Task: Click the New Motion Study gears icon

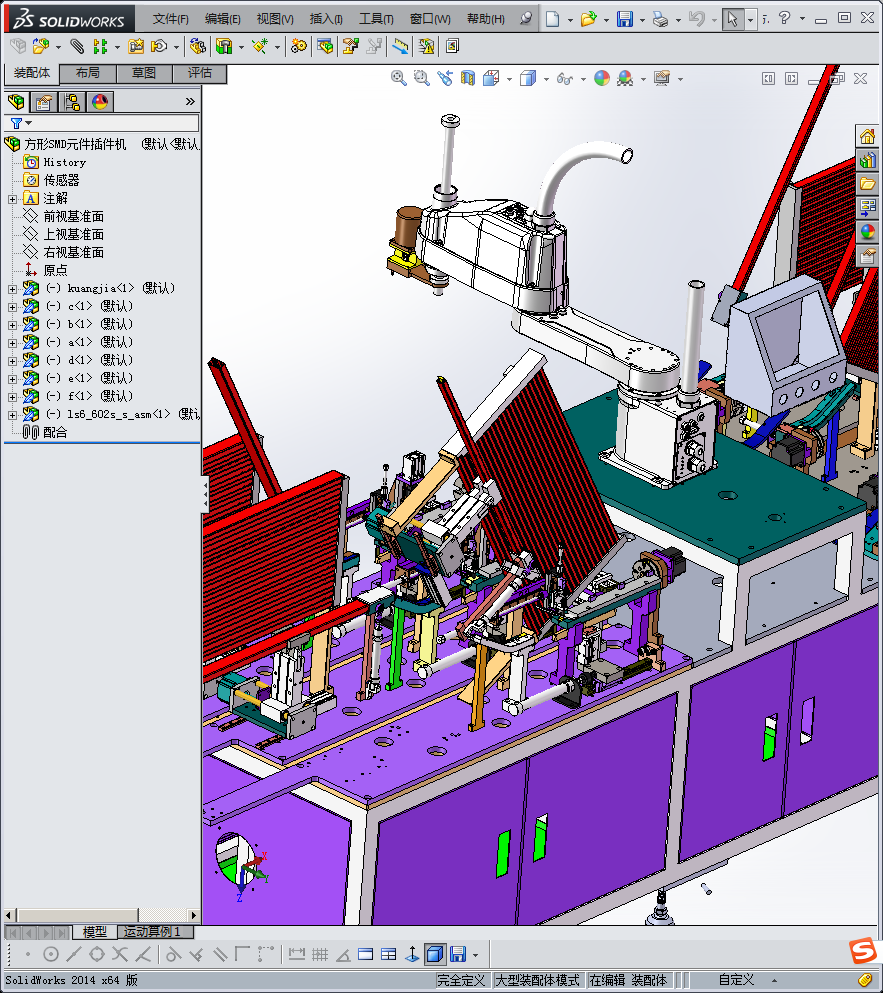Action: [x=298, y=46]
